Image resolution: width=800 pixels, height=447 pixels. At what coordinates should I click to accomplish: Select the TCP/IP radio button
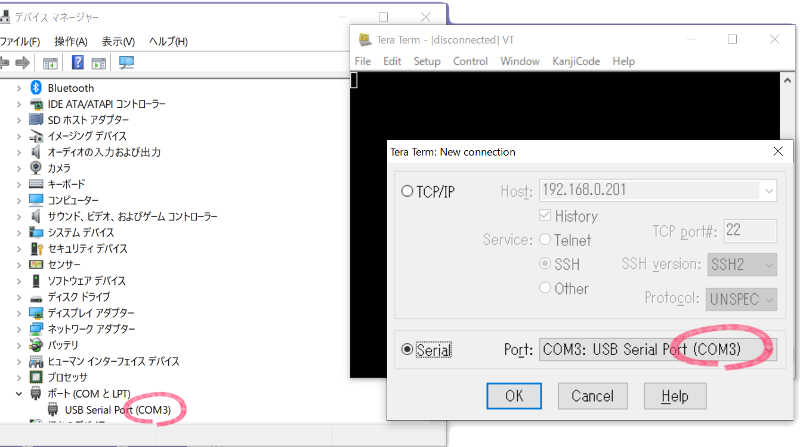[407, 191]
